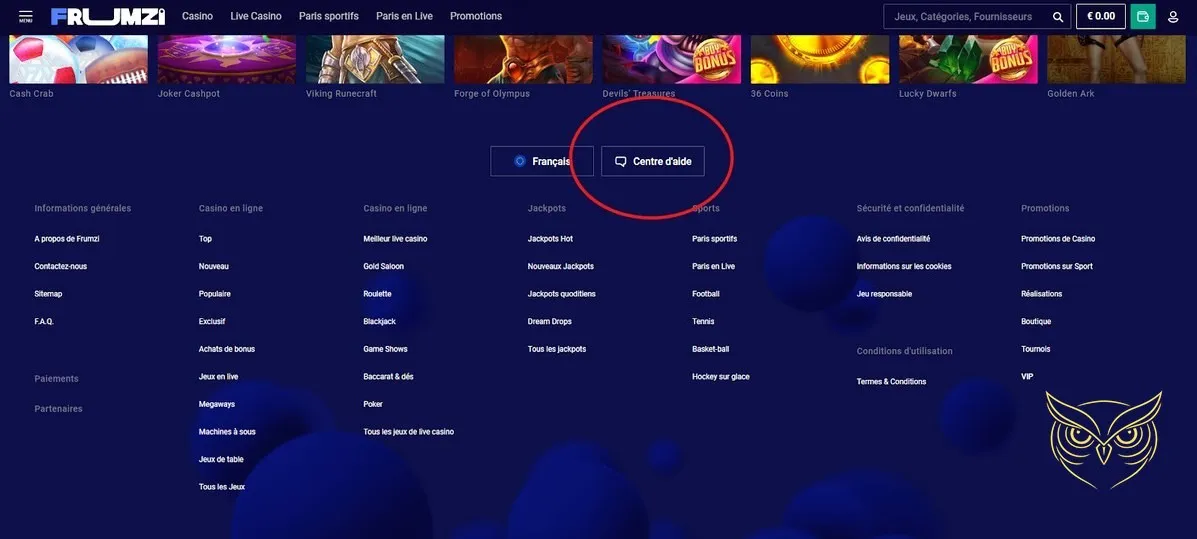Open the Populaire casino link
1197x539 pixels.
pos(215,294)
